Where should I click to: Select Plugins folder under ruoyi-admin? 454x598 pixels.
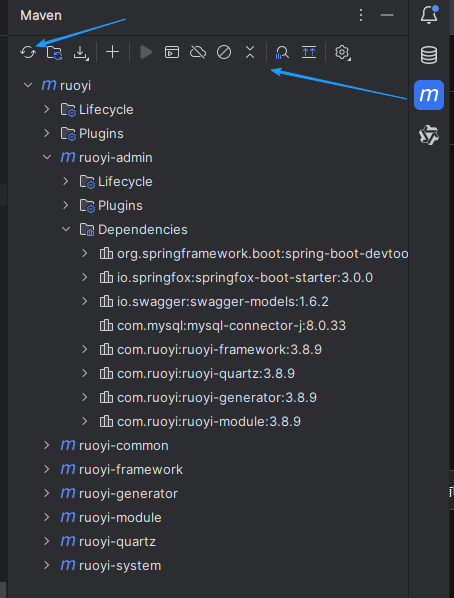pyautogui.click(x=208, y=206)
